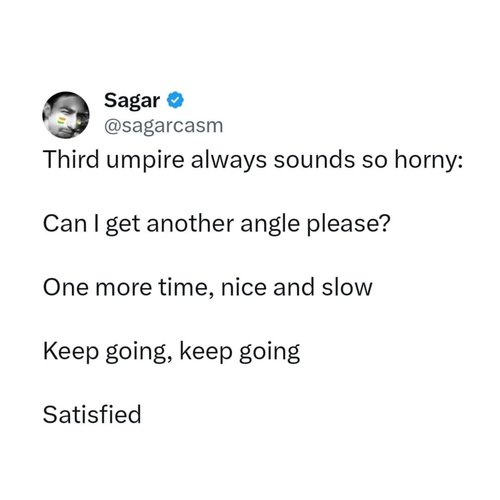Open Sagar's profile picture
500x500 pixels.
click(66, 115)
